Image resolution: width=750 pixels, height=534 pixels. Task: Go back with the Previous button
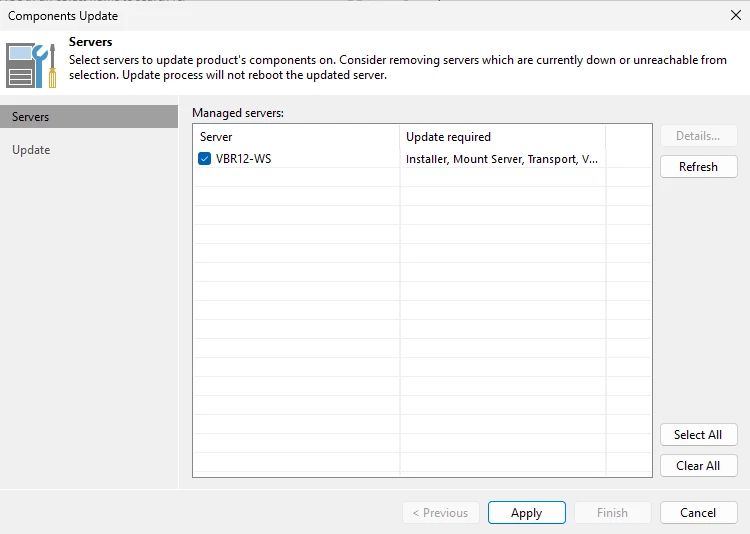441,512
